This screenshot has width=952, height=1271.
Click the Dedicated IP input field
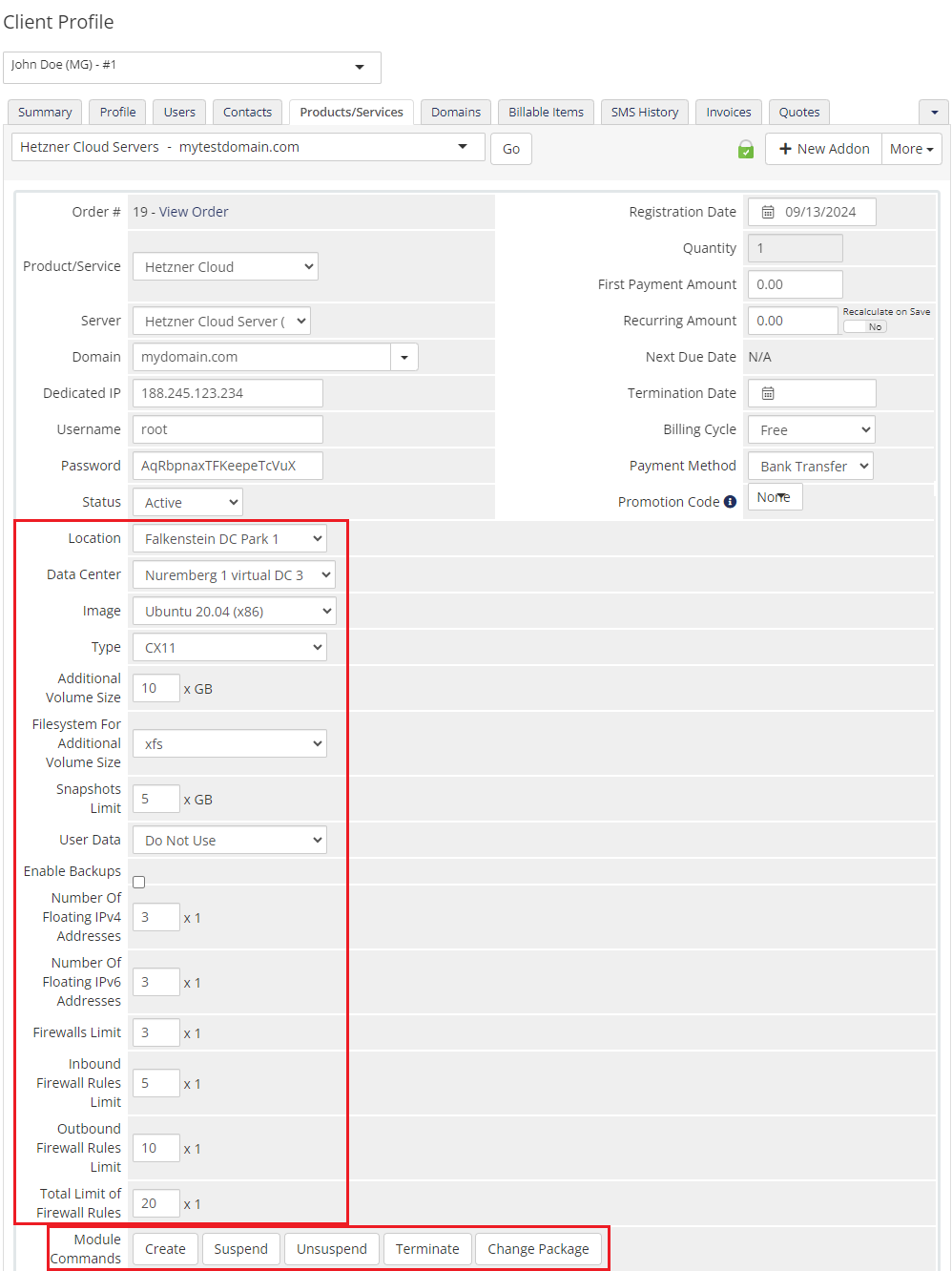click(228, 393)
